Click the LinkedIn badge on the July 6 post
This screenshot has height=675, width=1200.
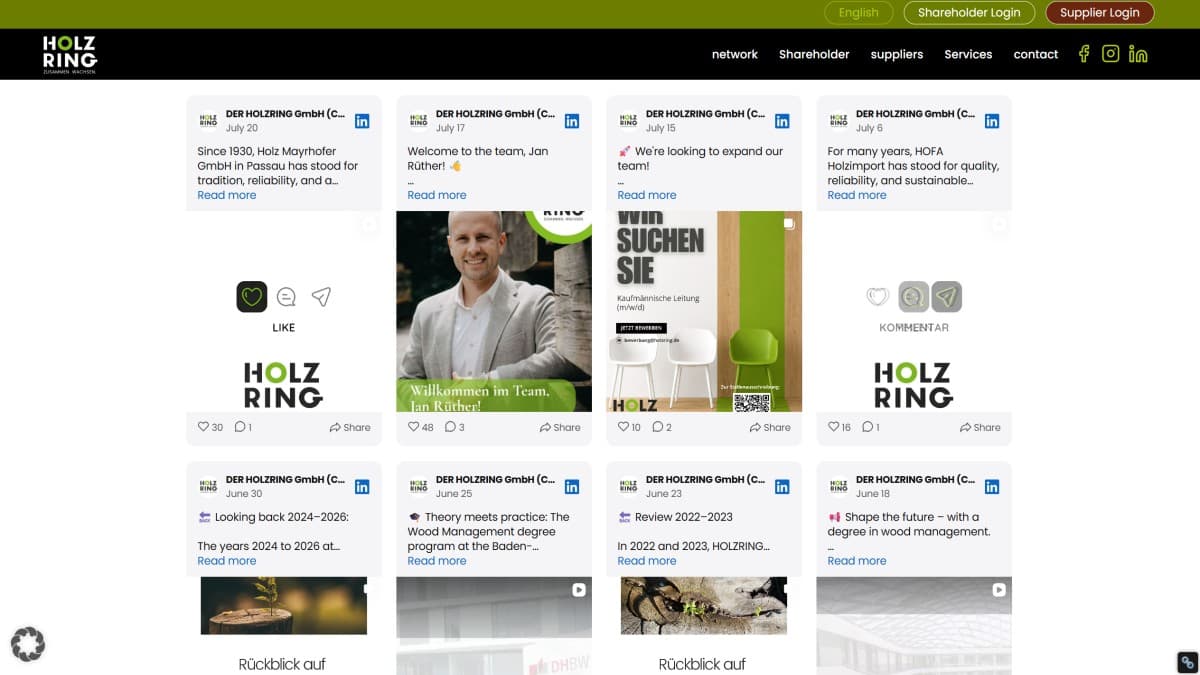click(992, 121)
